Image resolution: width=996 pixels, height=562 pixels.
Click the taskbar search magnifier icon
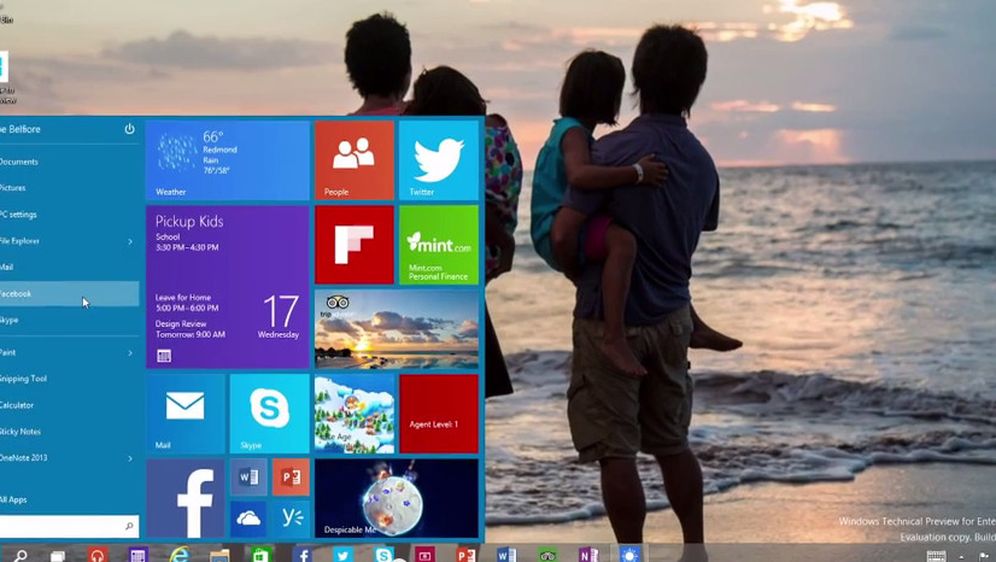[20, 556]
